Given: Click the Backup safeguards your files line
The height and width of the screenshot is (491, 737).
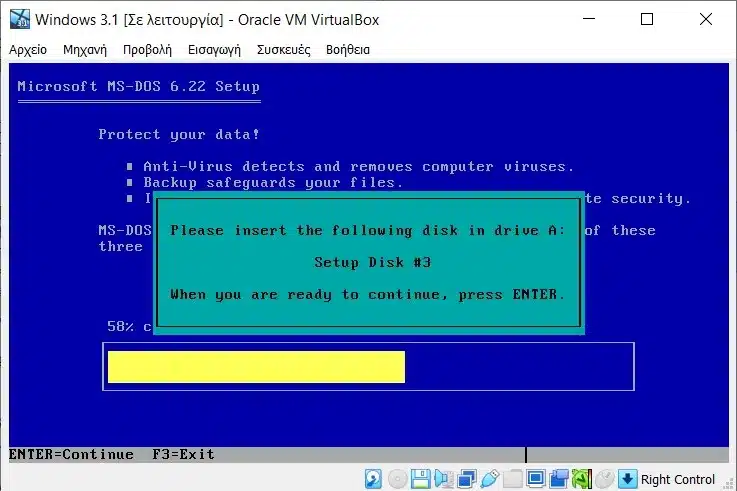Looking at the screenshot, I should pos(273,183).
